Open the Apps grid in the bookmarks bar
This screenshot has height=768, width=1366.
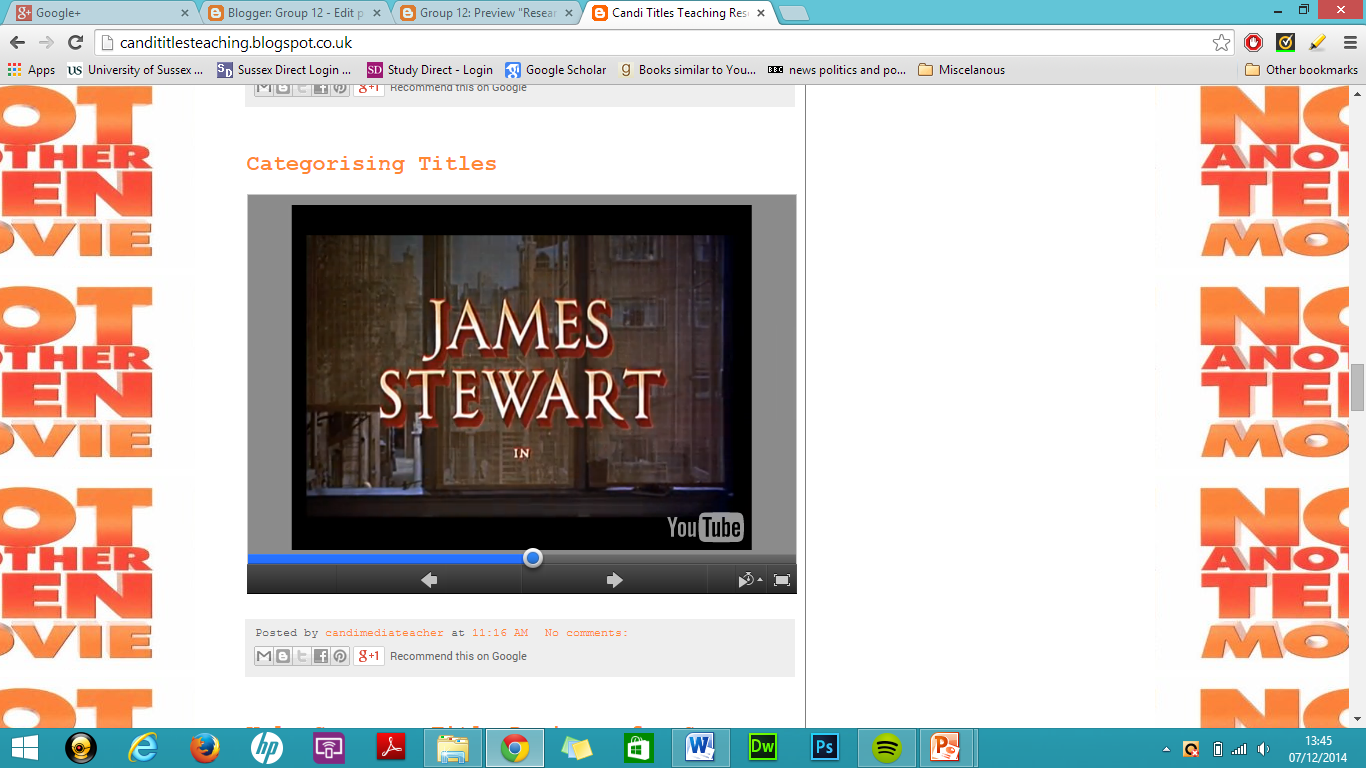point(31,70)
